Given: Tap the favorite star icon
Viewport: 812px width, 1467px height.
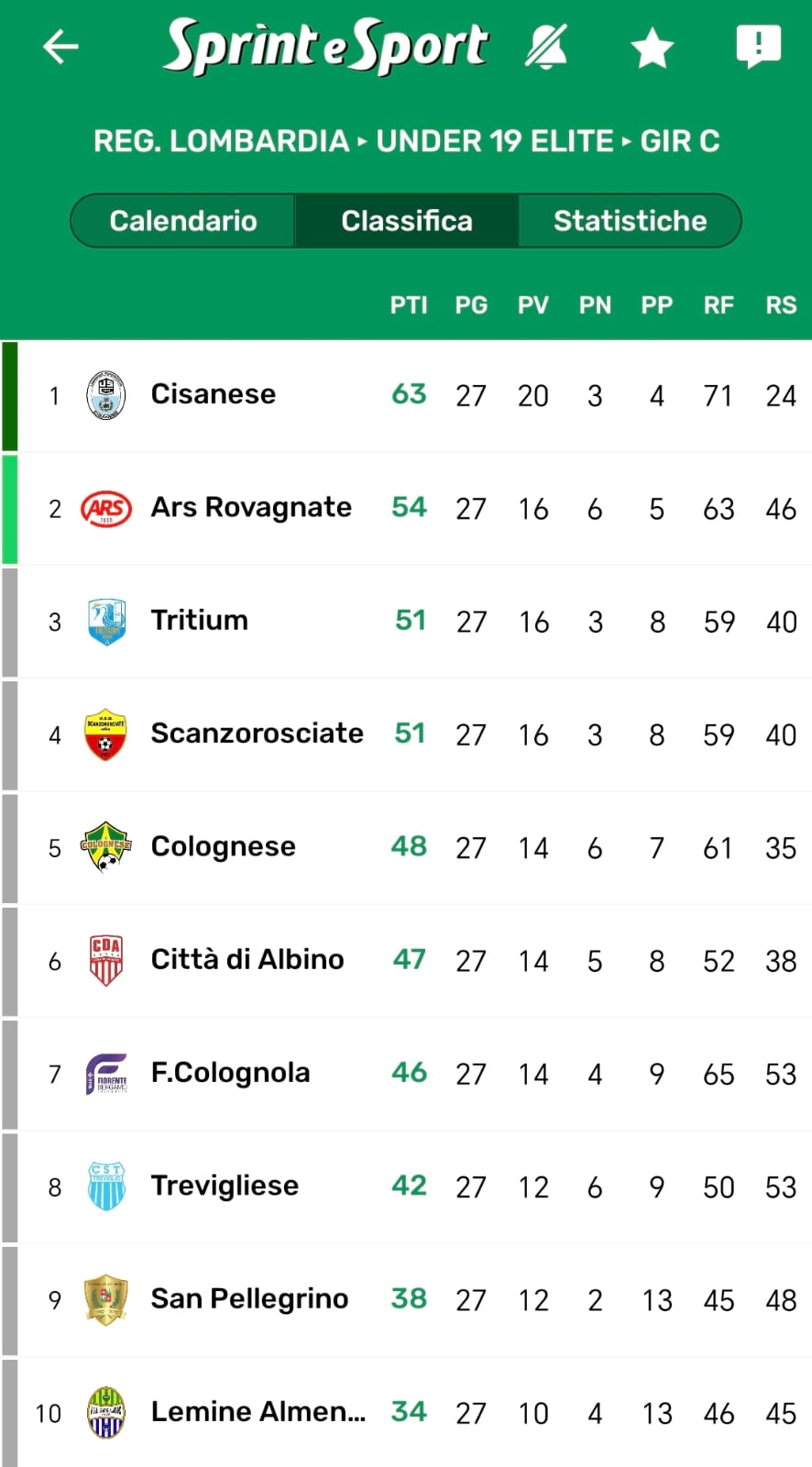Looking at the screenshot, I should click(652, 48).
